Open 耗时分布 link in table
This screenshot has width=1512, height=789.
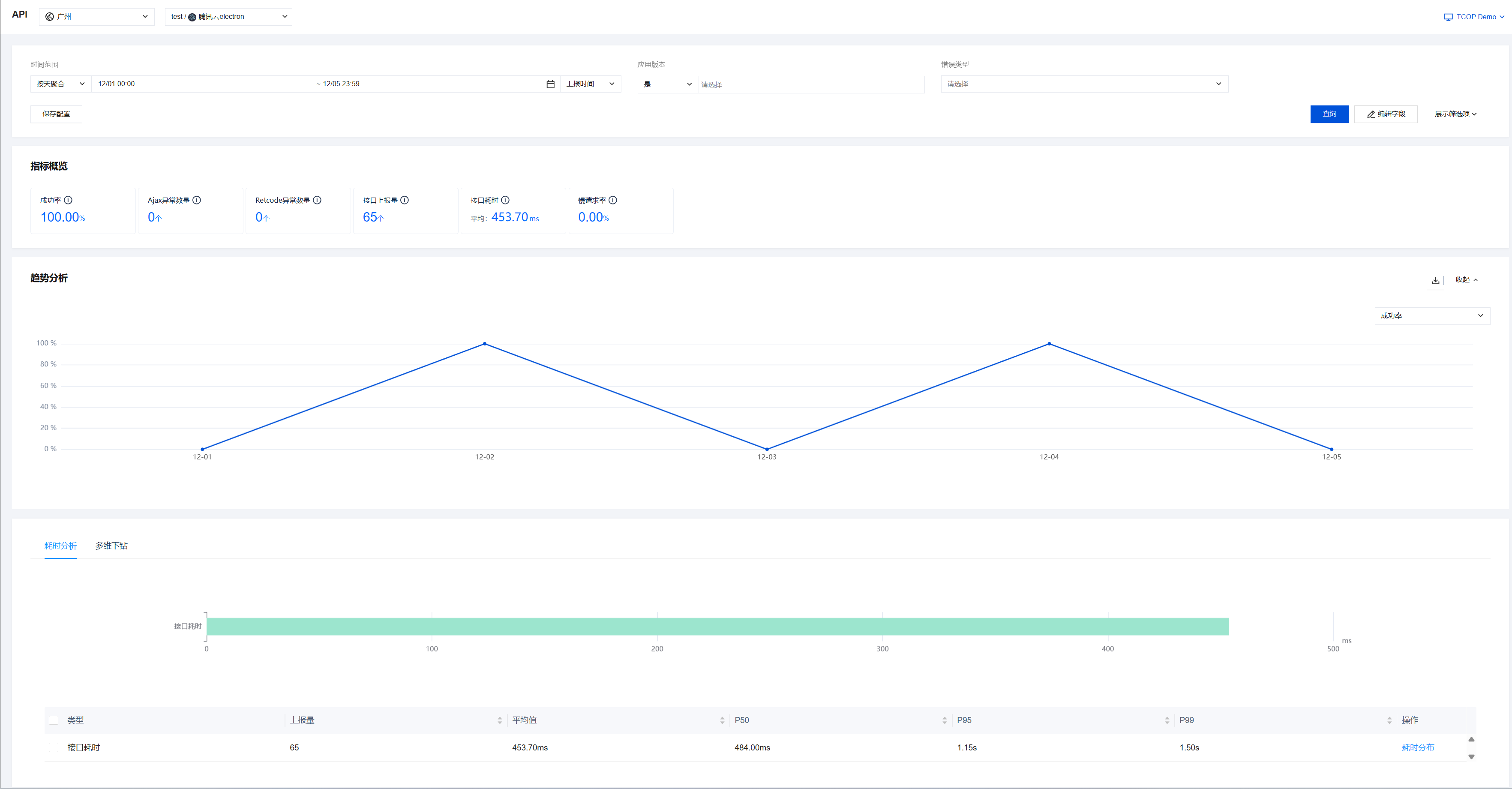(x=1418, y=747)
